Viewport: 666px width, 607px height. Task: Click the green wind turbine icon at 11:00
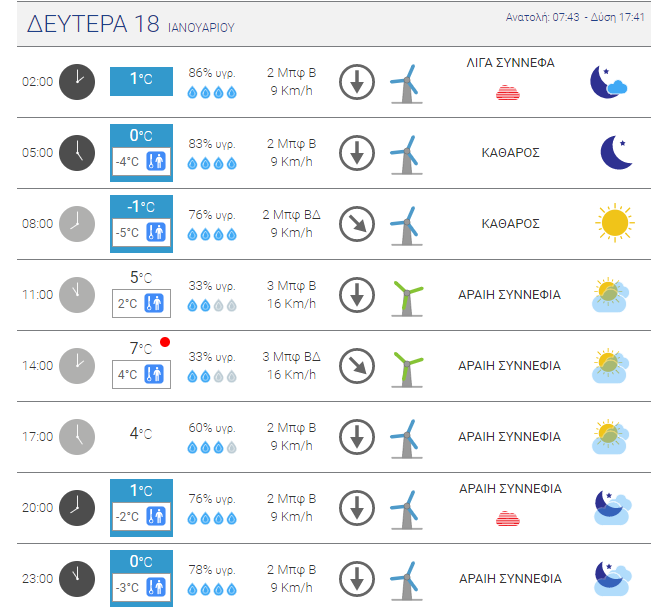coord(407,298)
